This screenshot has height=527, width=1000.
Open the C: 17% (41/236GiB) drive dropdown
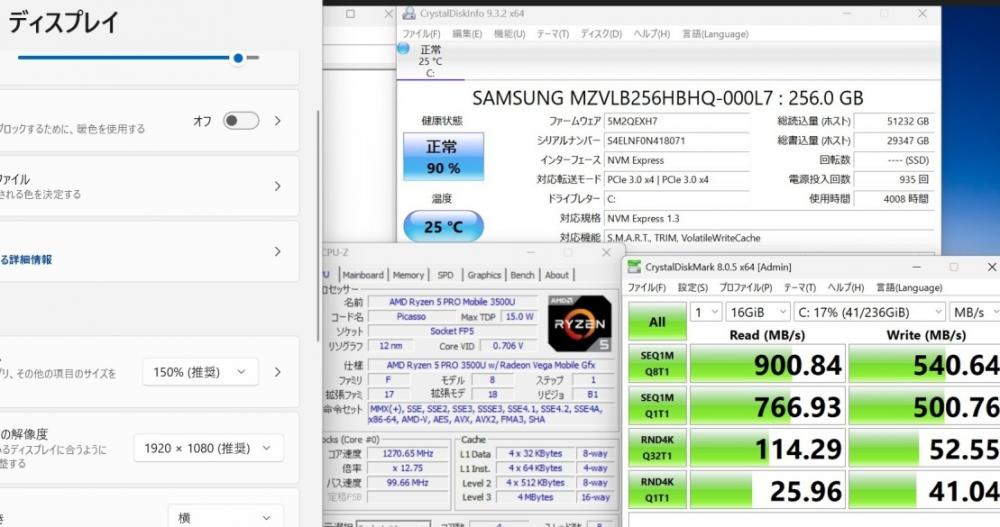870,312
